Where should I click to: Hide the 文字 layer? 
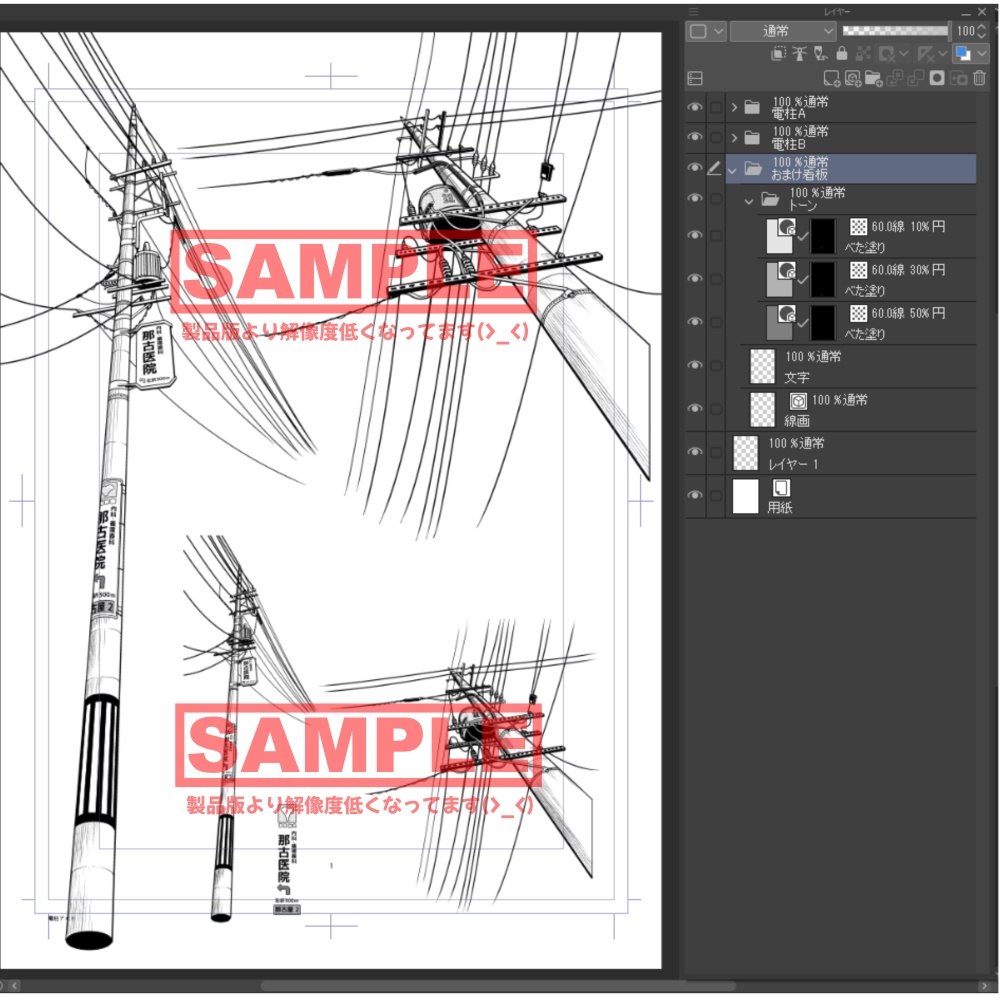[695, 365]
